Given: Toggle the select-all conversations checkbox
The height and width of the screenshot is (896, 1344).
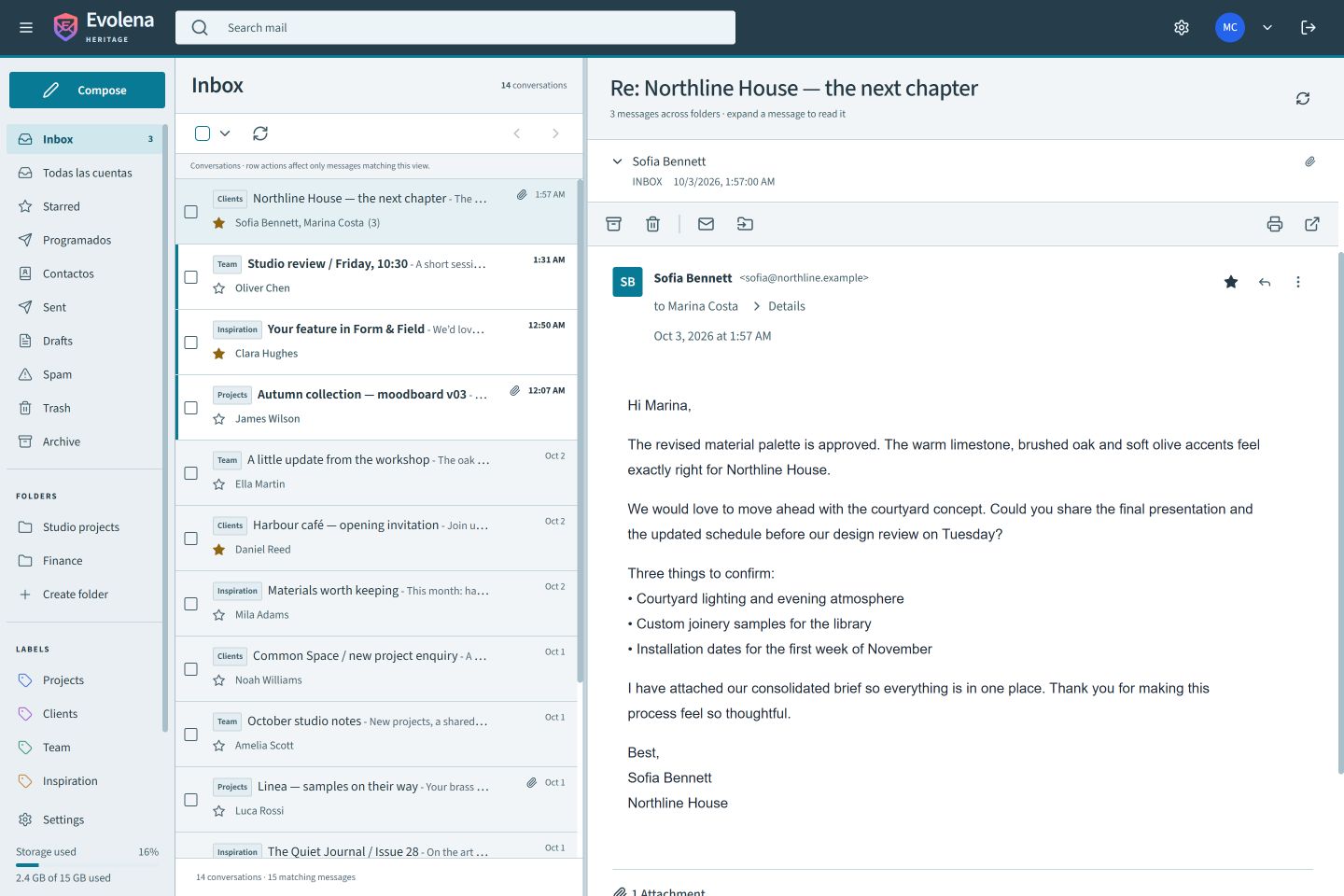Looking at the screenshot, I should (203, 133).
